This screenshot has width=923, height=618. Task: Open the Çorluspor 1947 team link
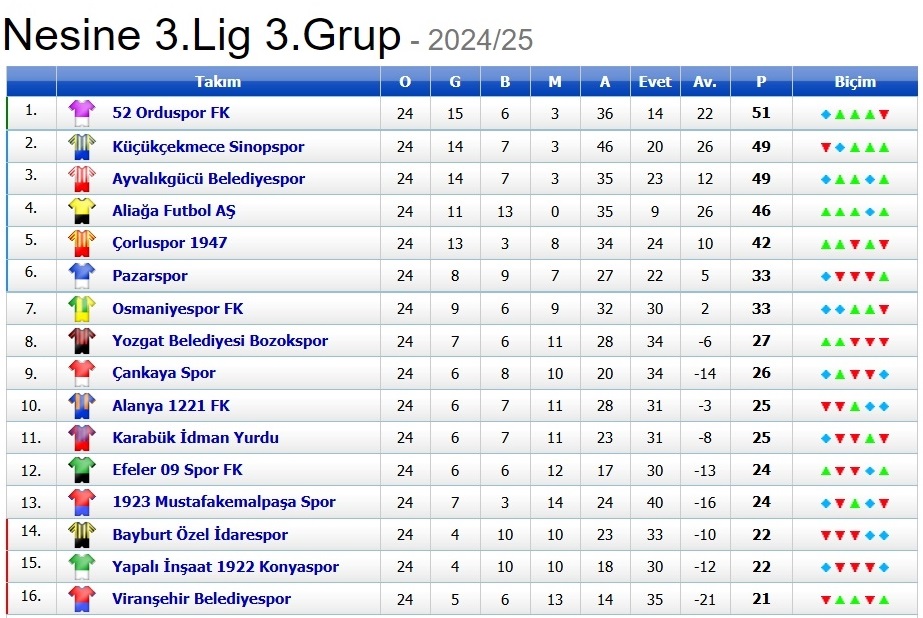[169, 243]
